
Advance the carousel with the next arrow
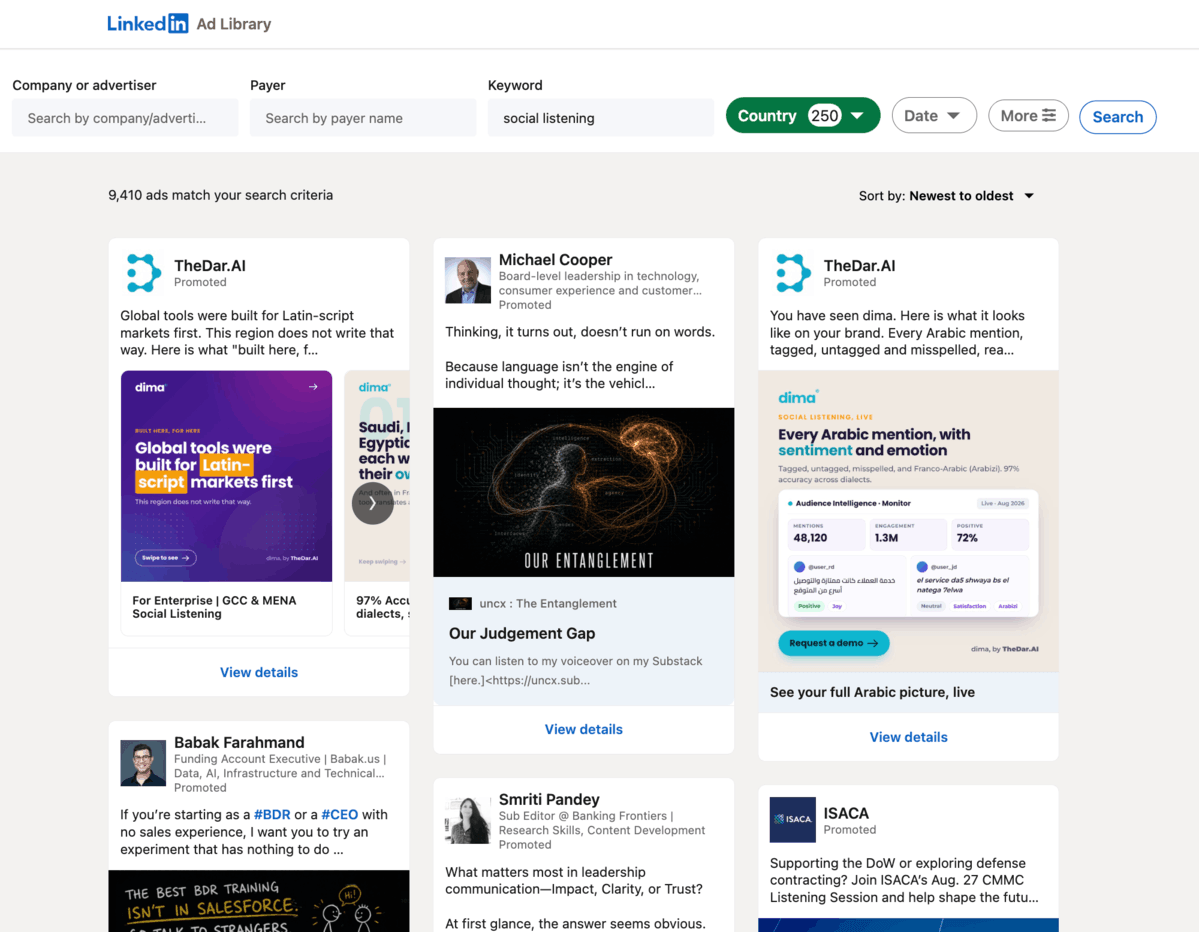click(372, 503)
